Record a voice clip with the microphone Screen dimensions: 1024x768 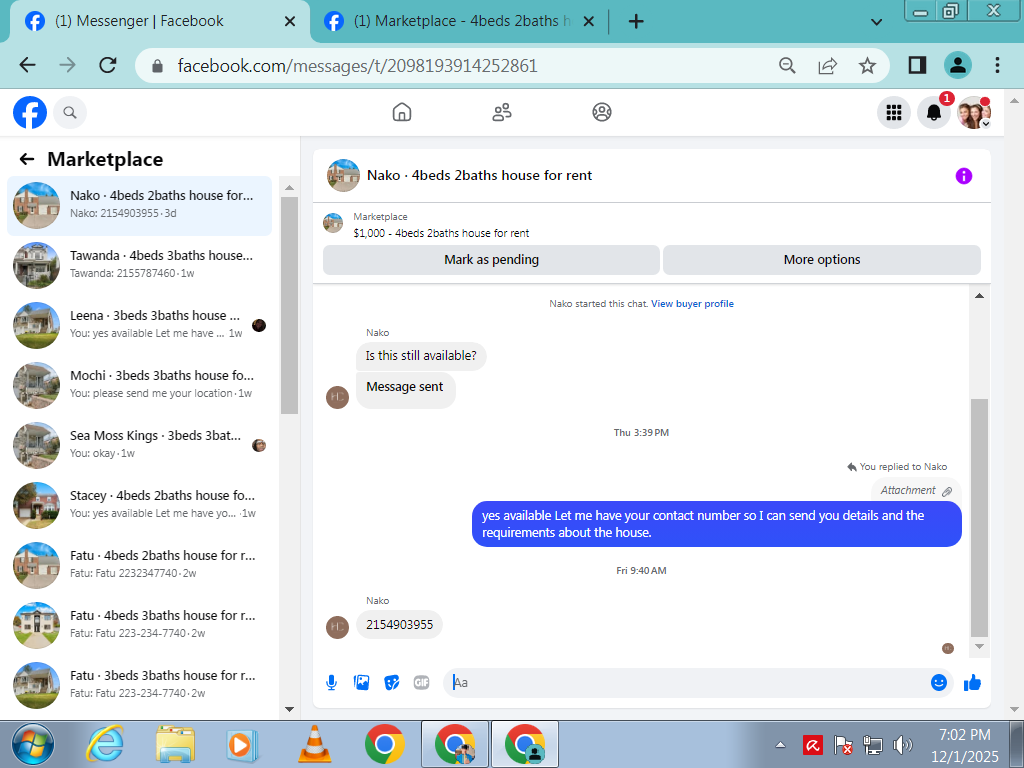(331, 682)
